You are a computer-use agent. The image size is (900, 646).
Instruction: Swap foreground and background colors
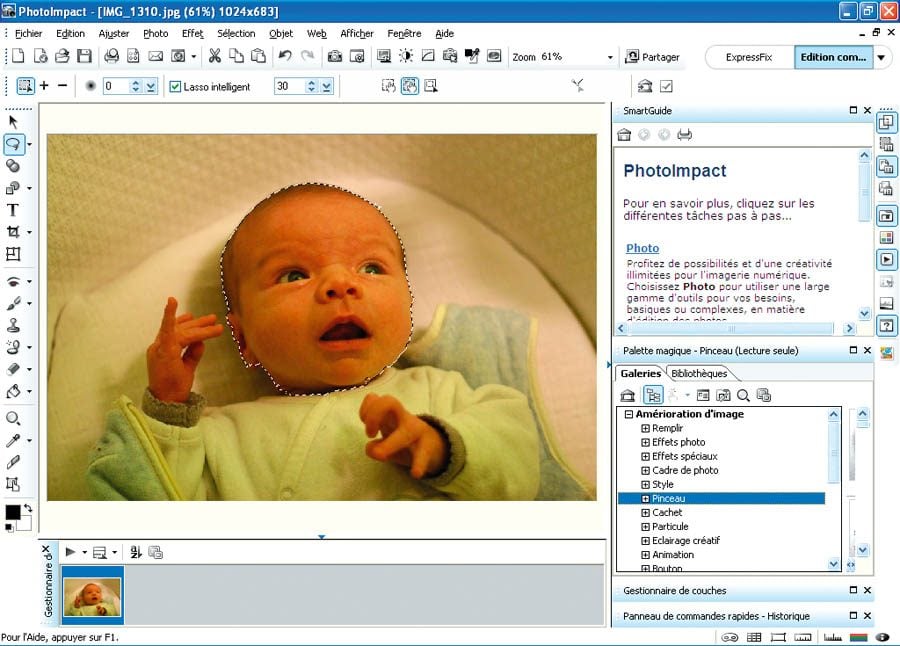(x=28, y=509)
